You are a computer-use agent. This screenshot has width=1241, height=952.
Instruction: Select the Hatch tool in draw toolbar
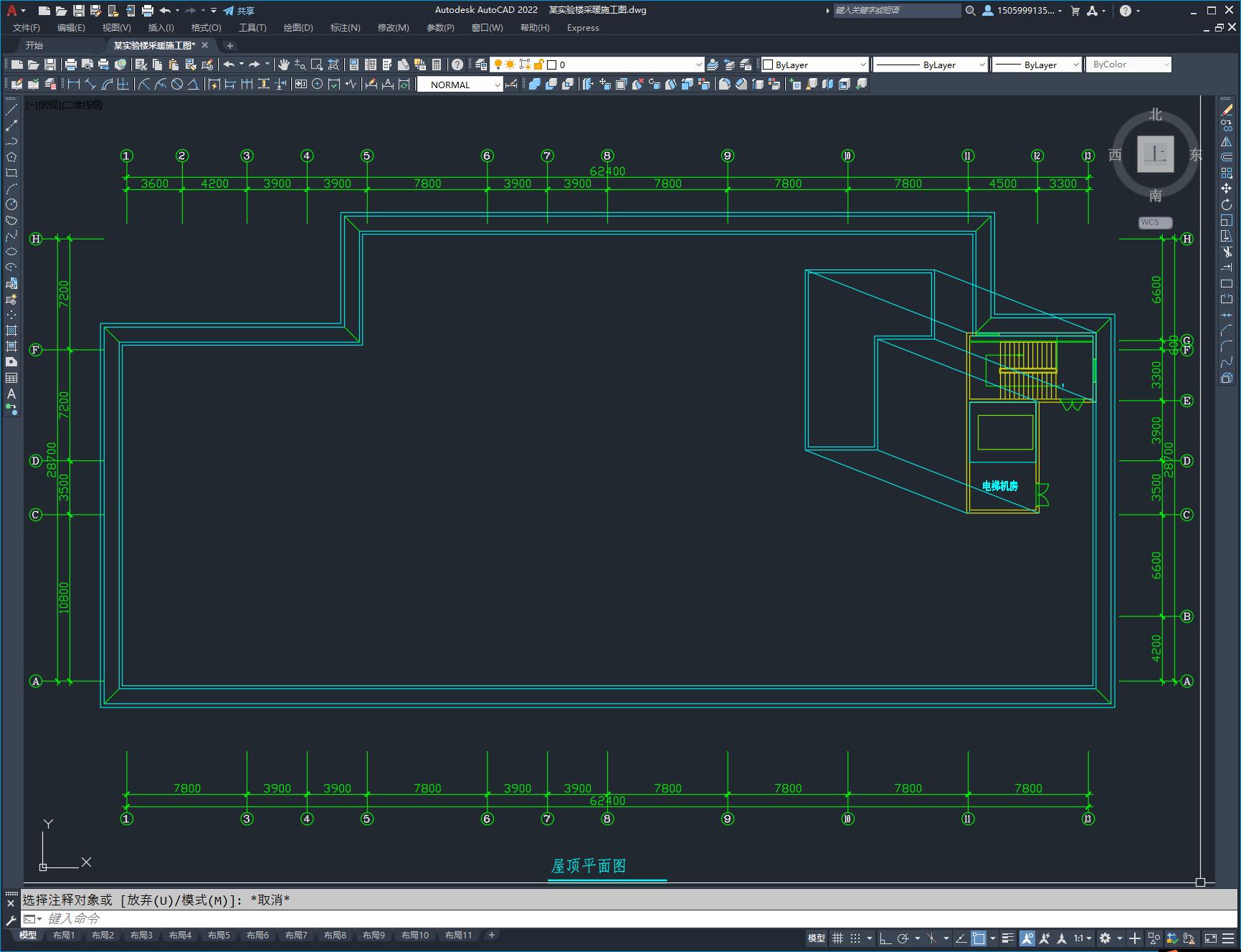point(11,330)
